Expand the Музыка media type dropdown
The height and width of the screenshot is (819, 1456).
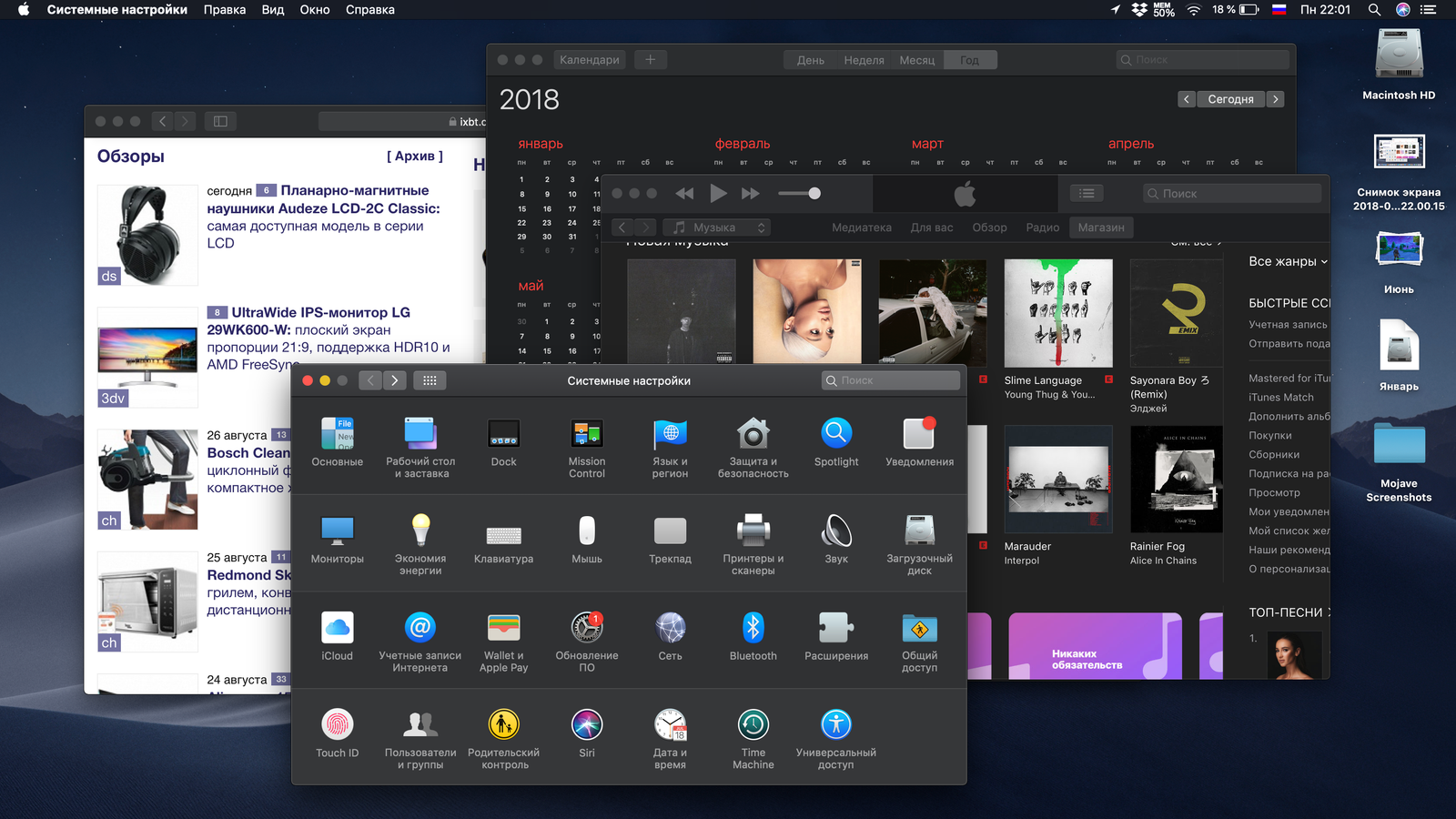pos(717,227)
